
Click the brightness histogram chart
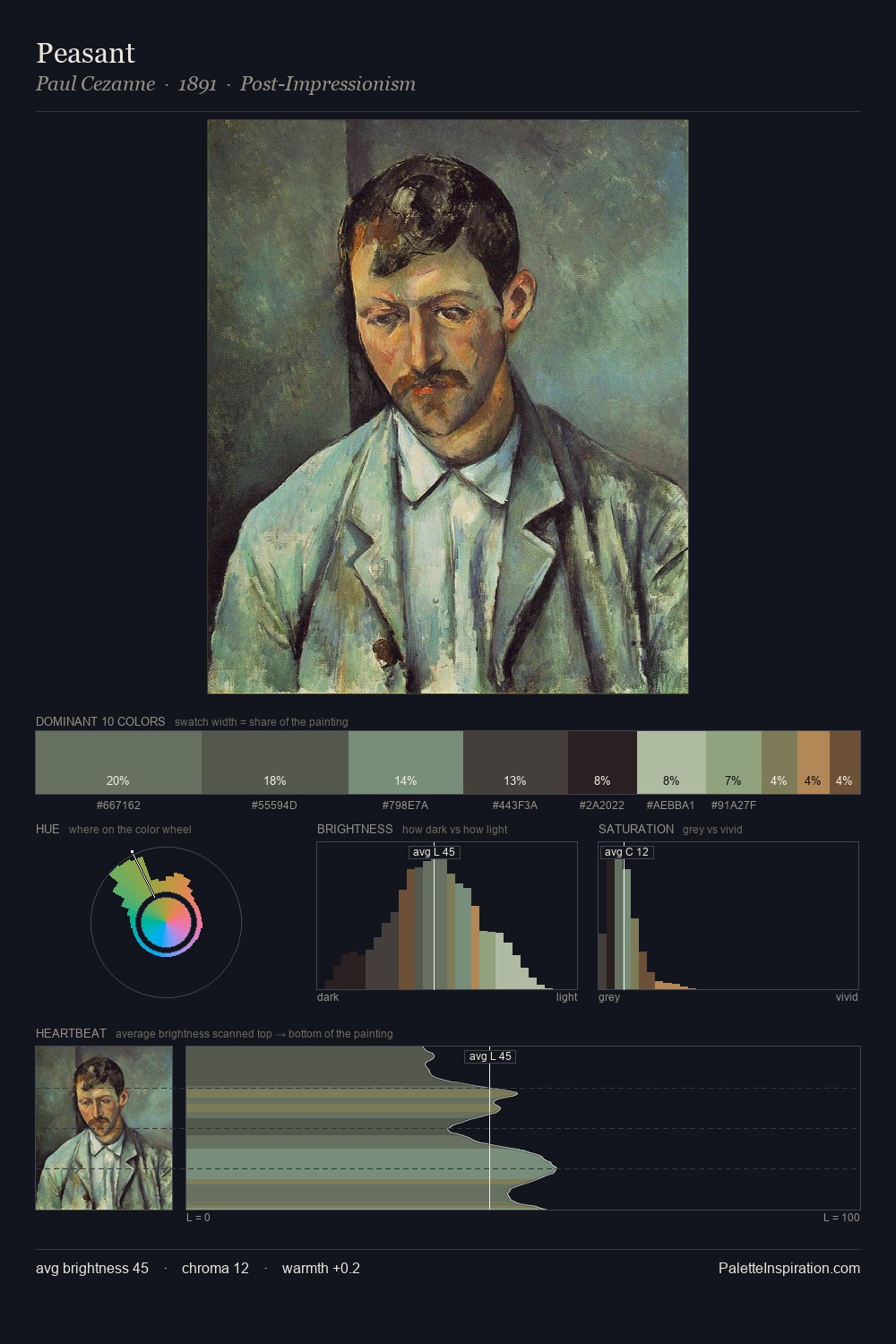(x=447, y=916)
